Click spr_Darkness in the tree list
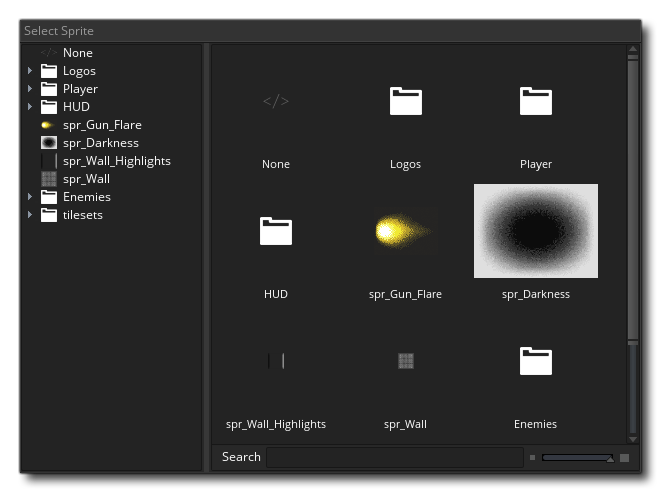Image resolution: width=661 pixels, height=493 pixels. (100, 143)
